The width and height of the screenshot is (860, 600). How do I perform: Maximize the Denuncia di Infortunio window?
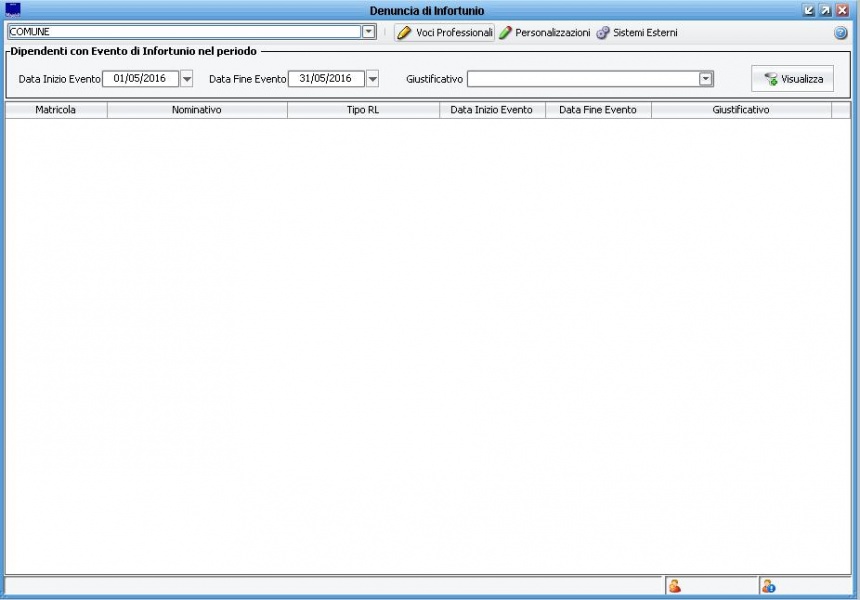point(825,10)
